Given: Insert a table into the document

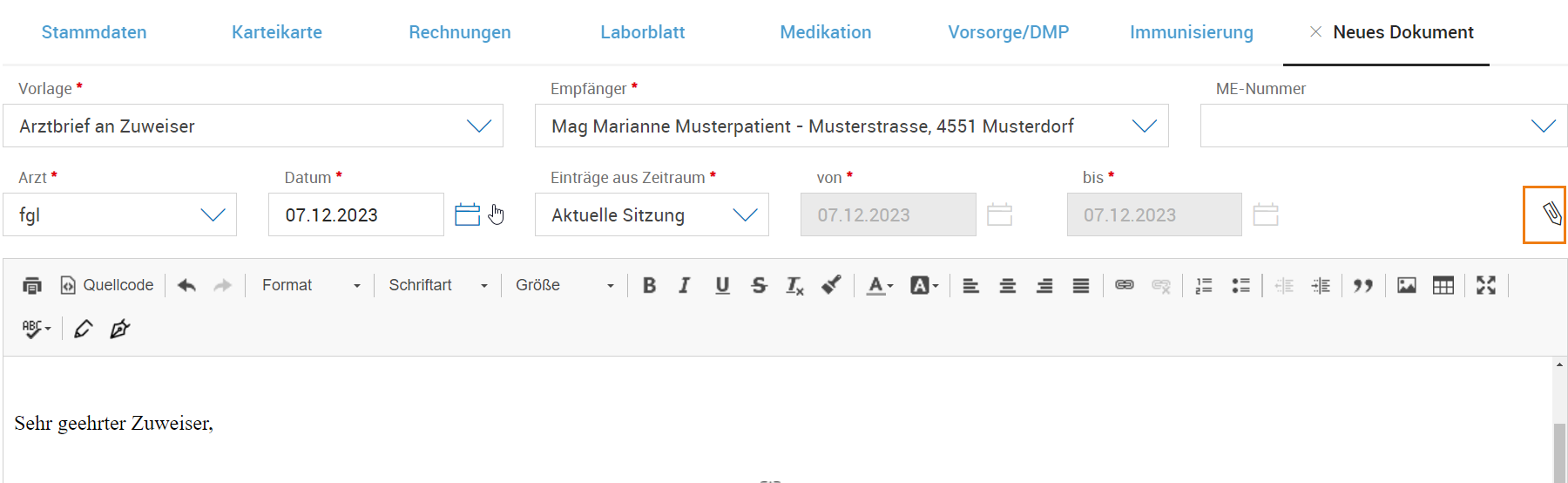Looking at the screenshot, I should pos(1443,286).
